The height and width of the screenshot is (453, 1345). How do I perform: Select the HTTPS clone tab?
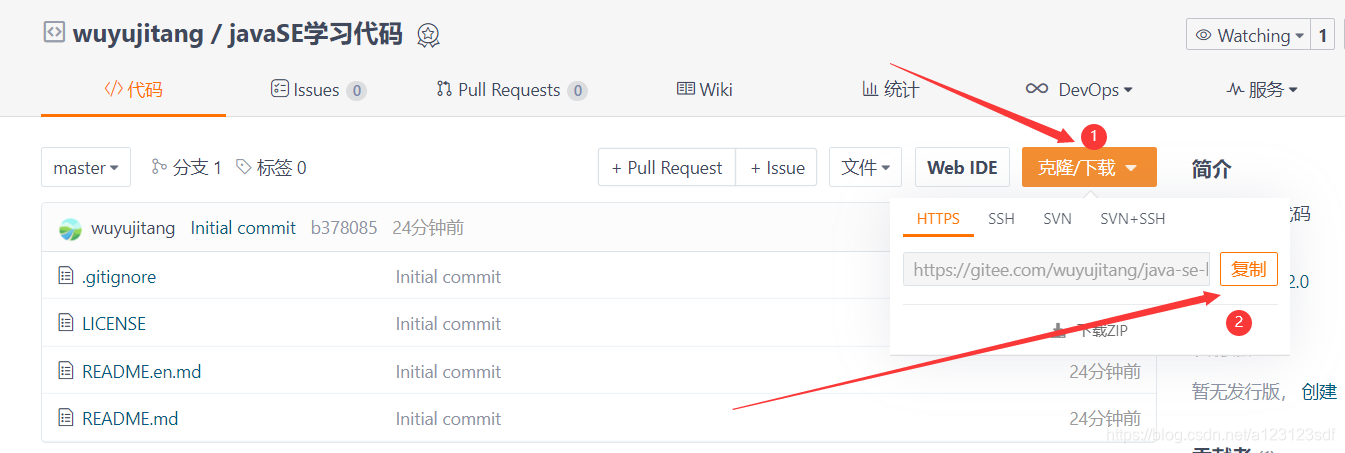click(x=938, y=219)
